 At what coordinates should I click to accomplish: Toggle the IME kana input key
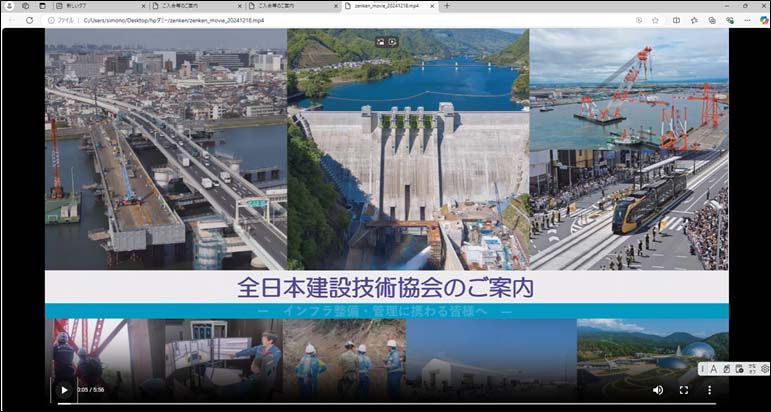pos(752,369)
